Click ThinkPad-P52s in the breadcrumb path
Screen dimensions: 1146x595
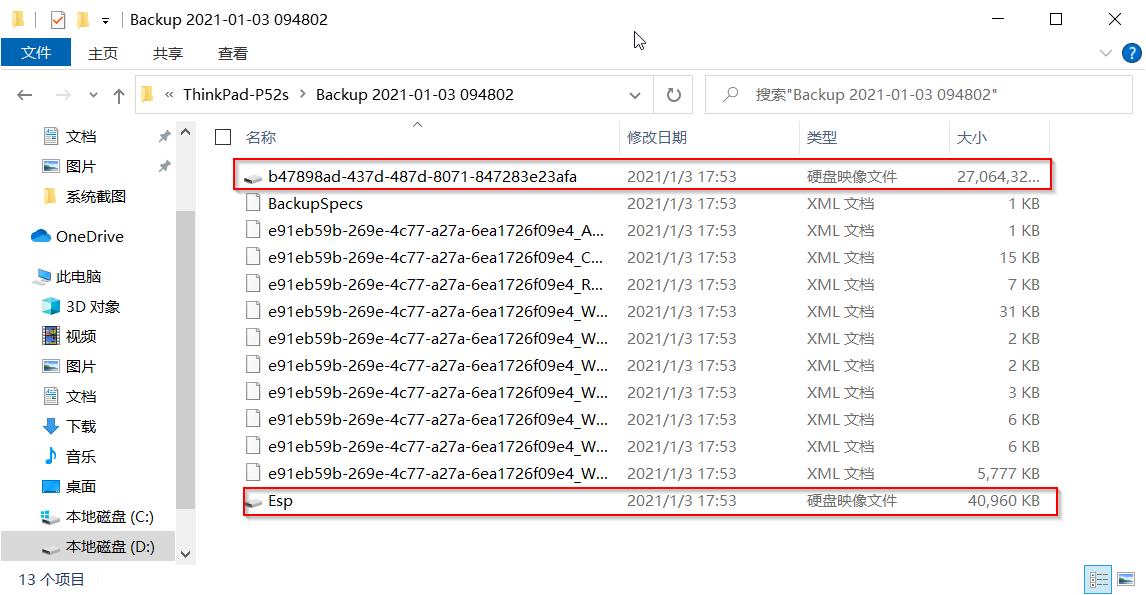[x=236, y=94]
